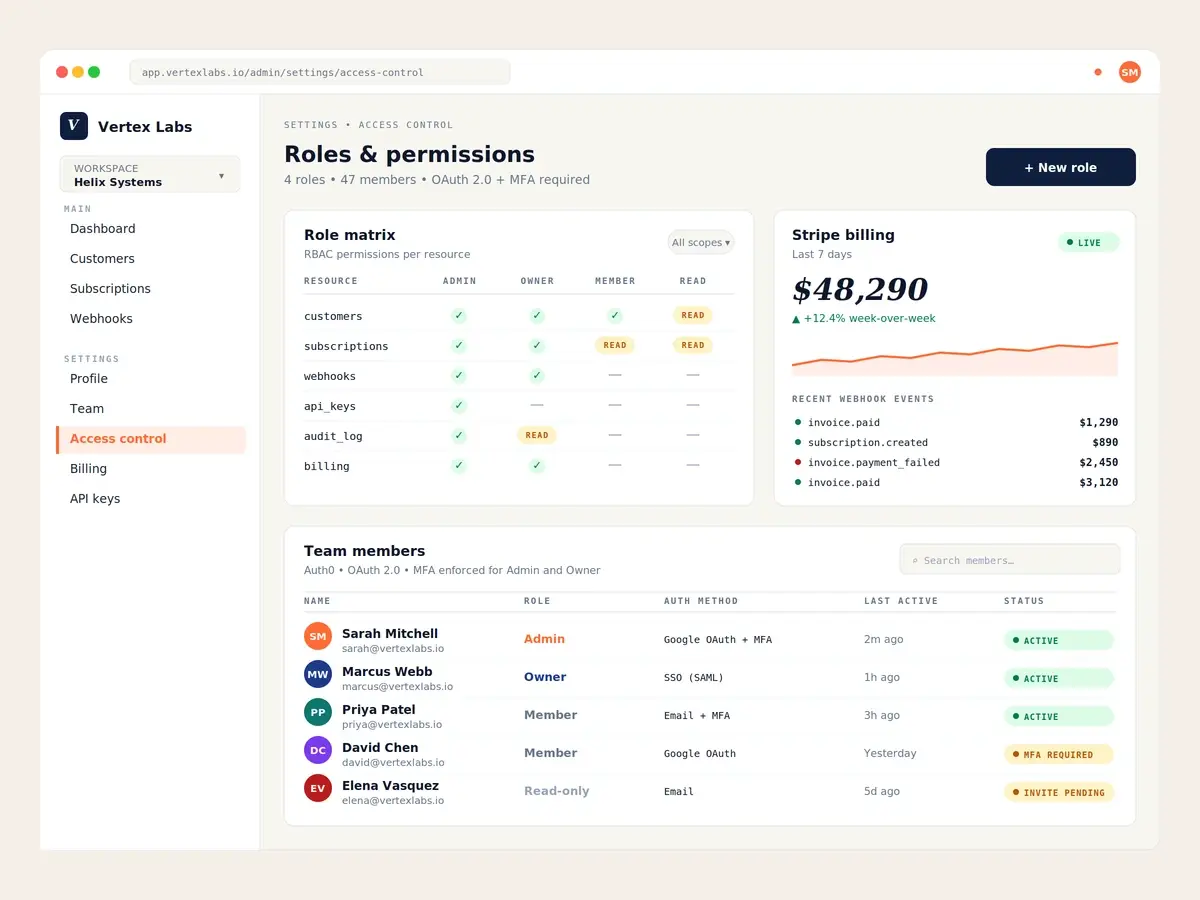Toggle billing permission check for Admin
Image resolution: width=1200 pixels, height=900 pixels.
coord(459,466)
